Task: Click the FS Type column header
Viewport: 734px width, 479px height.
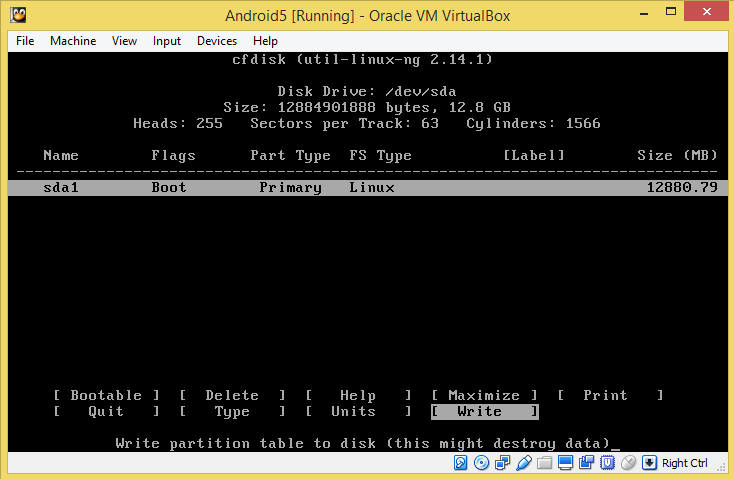Action: [381, 155]
